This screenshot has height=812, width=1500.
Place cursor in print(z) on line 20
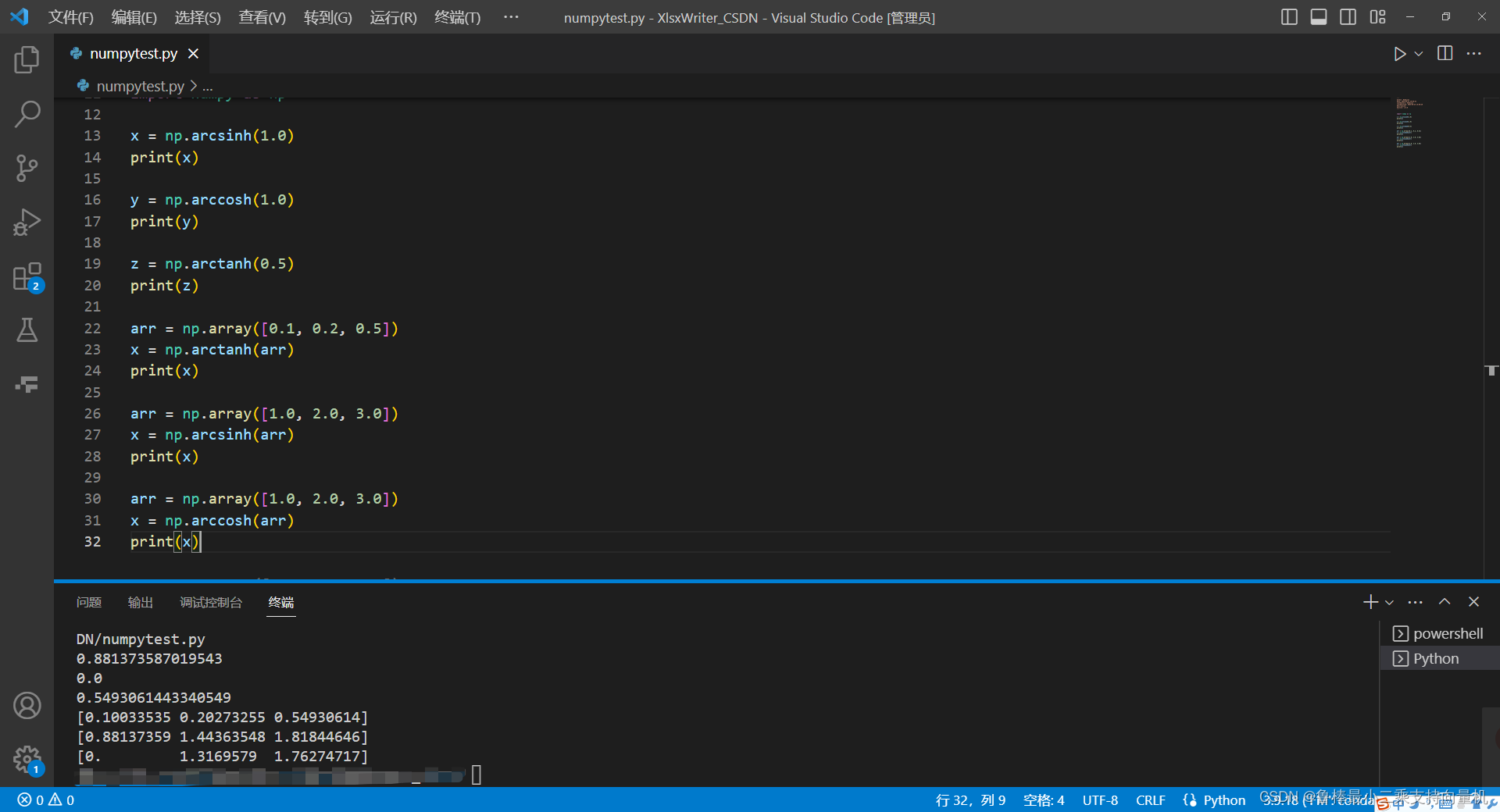[x=165, y=286]
